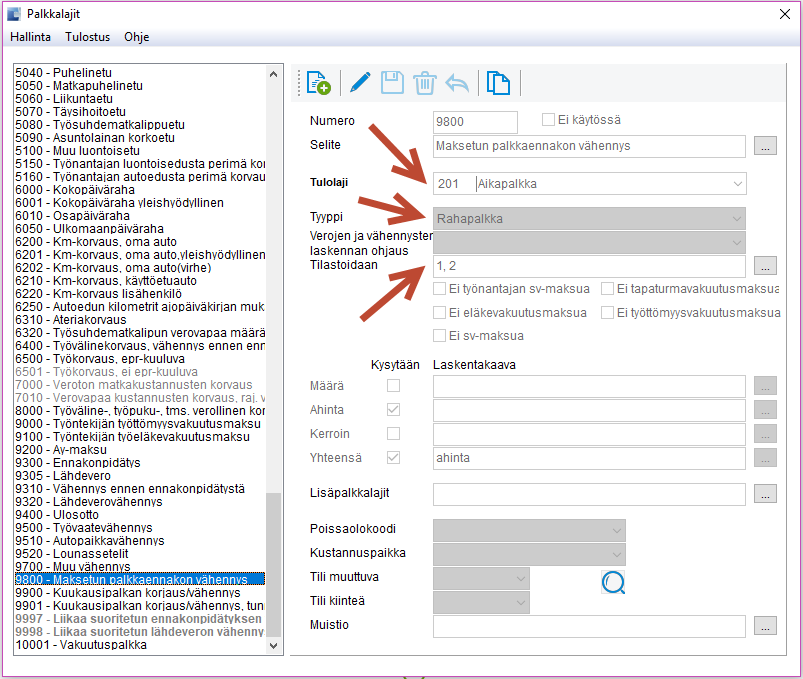
Task: Select 5040 - Puhelinetu in the list
Action: pos(140,73)
